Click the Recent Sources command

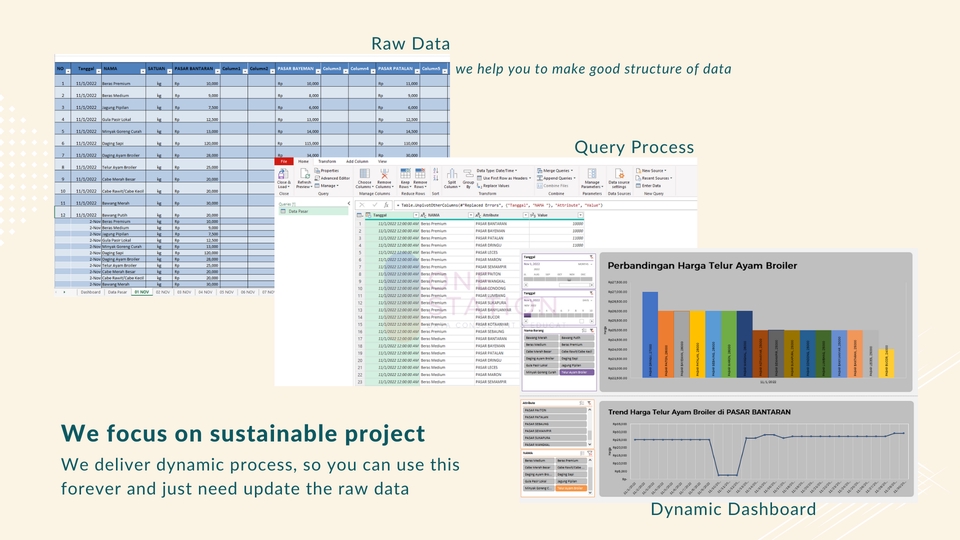click(x=653, y=178)
